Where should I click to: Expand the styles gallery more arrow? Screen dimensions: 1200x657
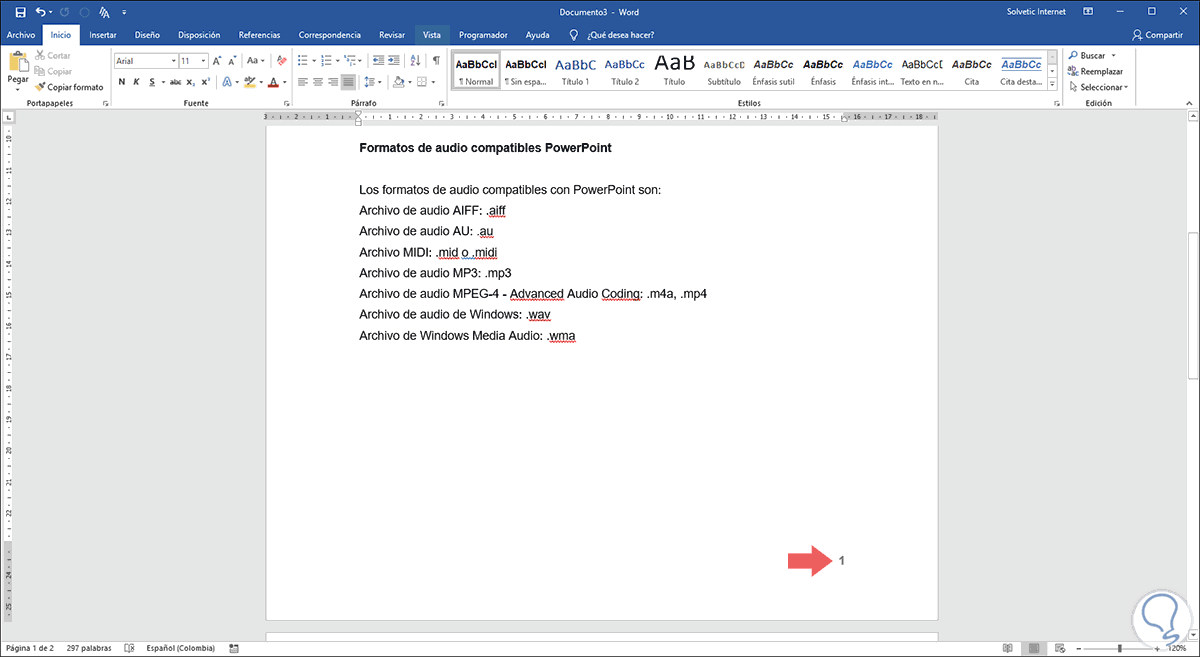pos(1054,83)
